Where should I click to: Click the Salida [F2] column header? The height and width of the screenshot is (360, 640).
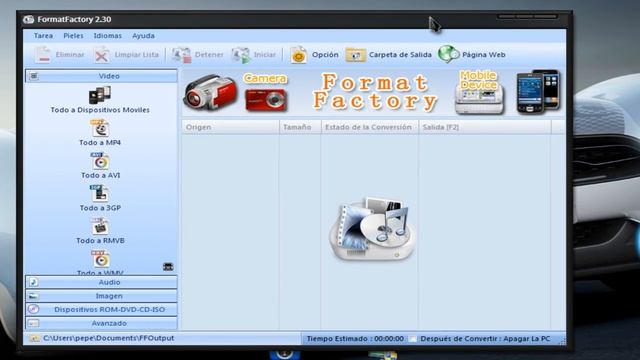tap(485, 127)
